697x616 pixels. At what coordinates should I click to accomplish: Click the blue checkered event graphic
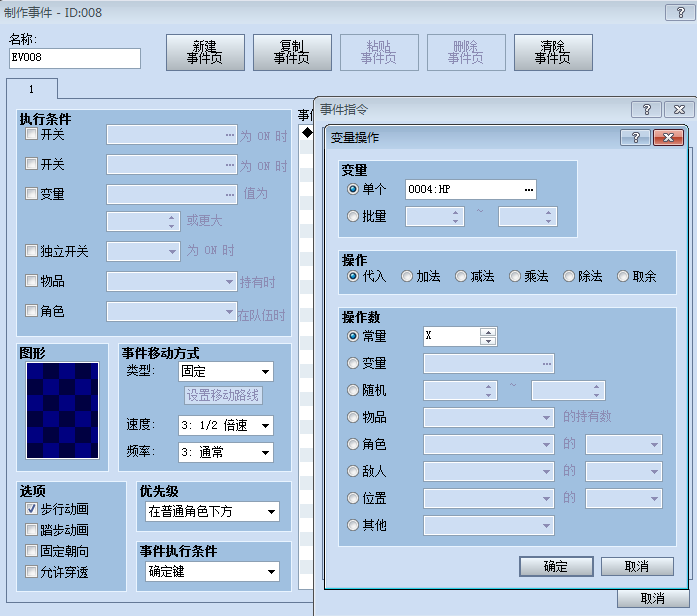(x=62, y=410)
